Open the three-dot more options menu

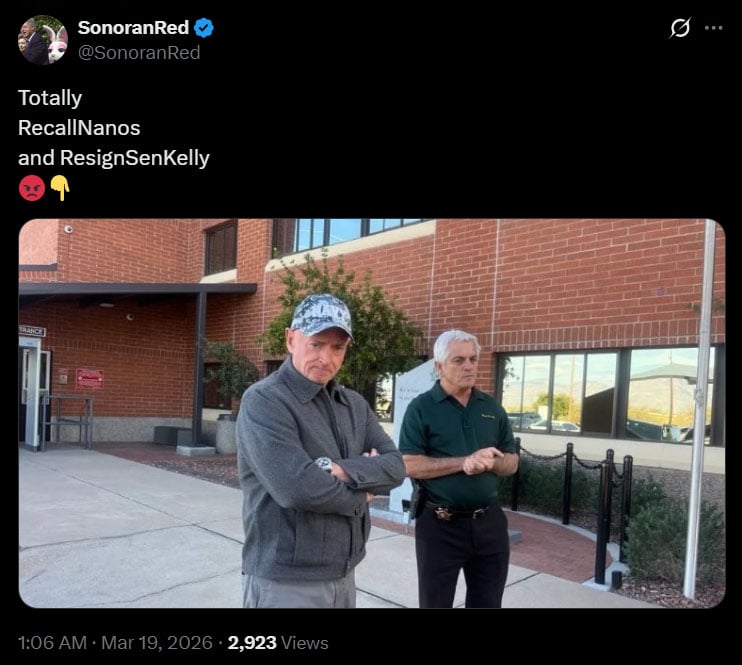click(713, 28)
